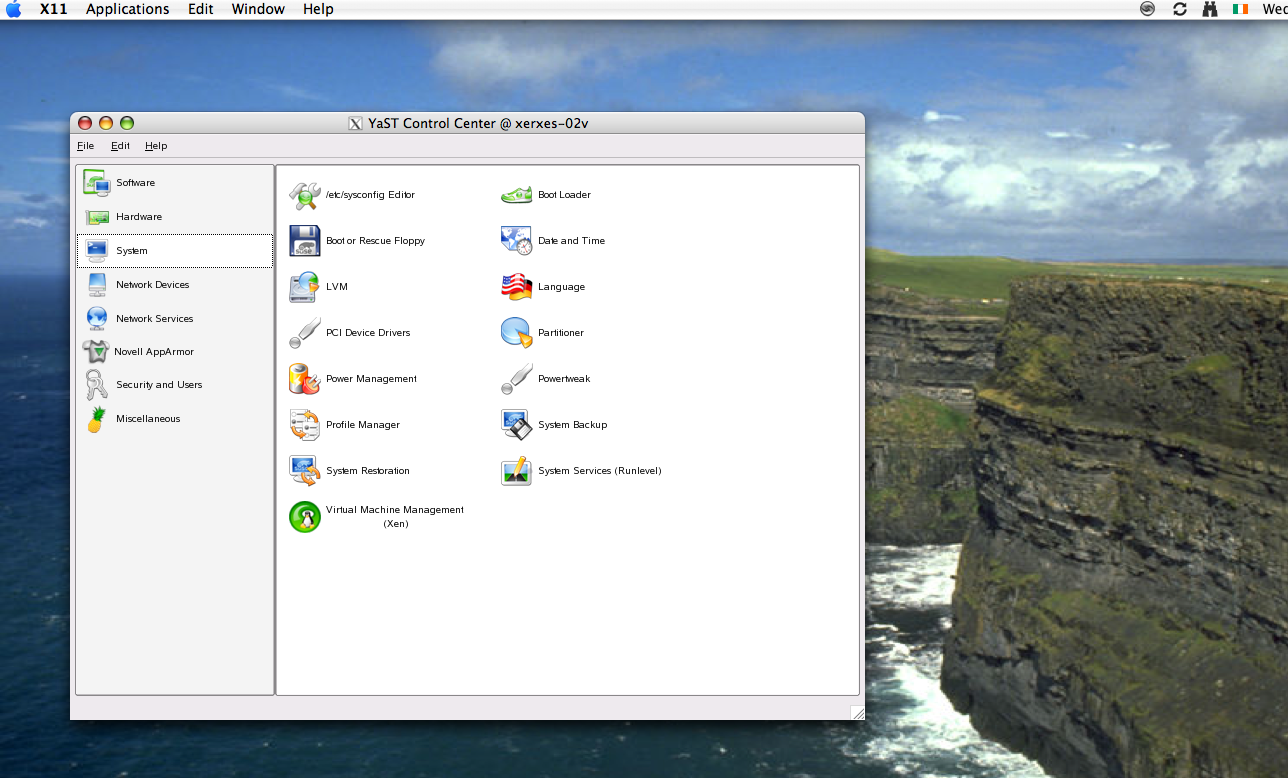Click the "Miscellaneous" label
This screenshot has height=778, width=1288.
click(x=148, y=419)
